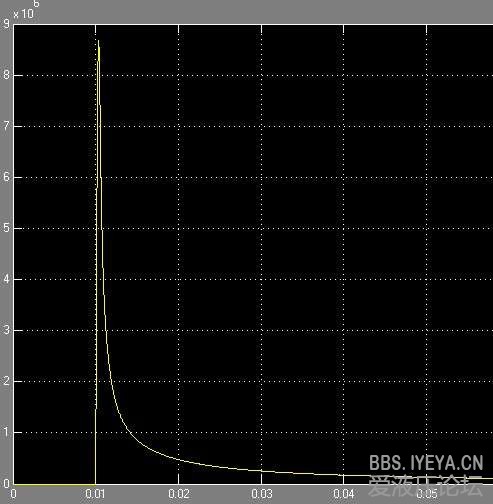Click the y-axis tick label 8
This screenshot has height=504, width=493.
pos(6,75)
